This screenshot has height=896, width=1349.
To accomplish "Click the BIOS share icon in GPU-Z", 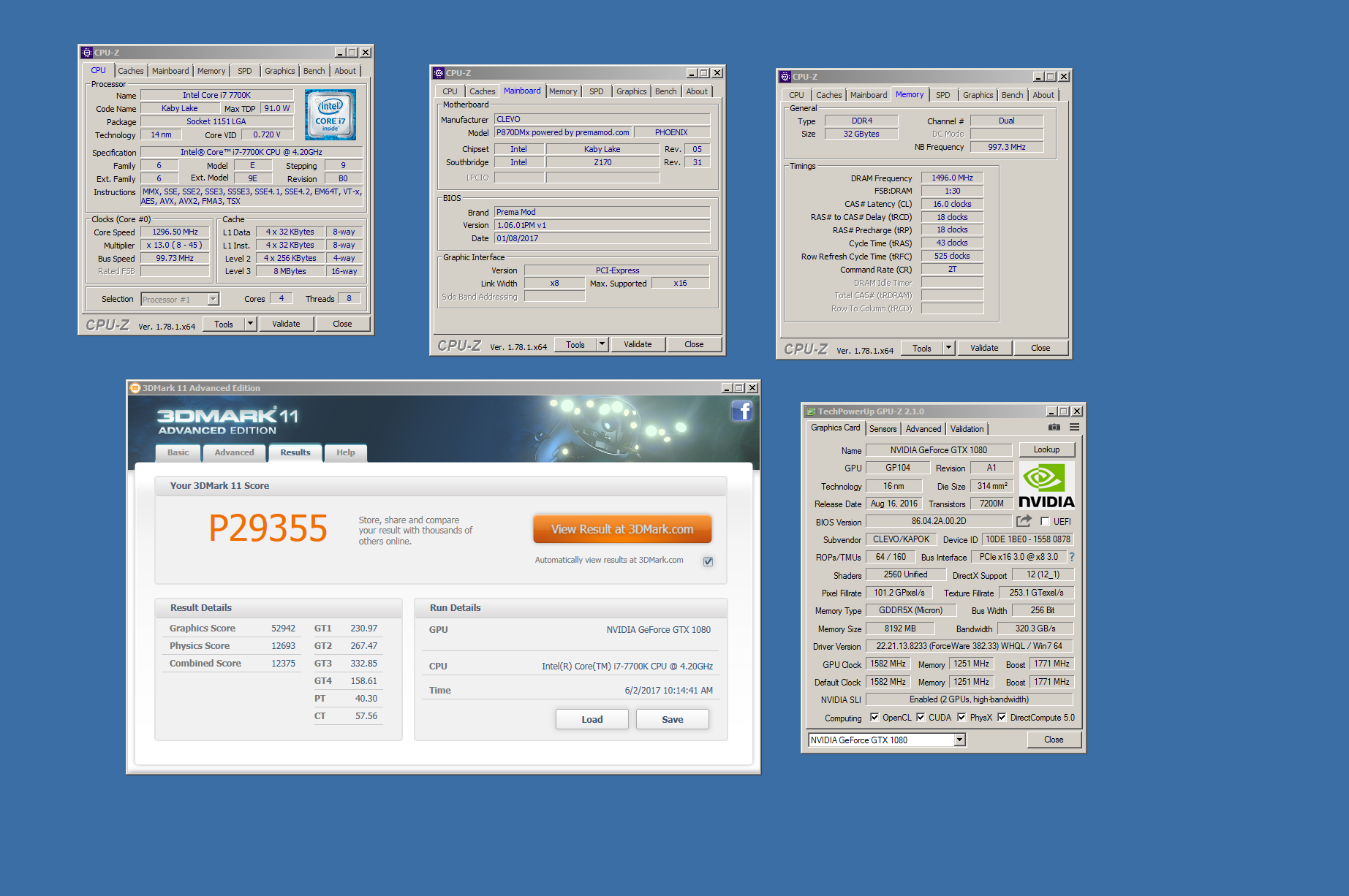I will point(1024,521).
